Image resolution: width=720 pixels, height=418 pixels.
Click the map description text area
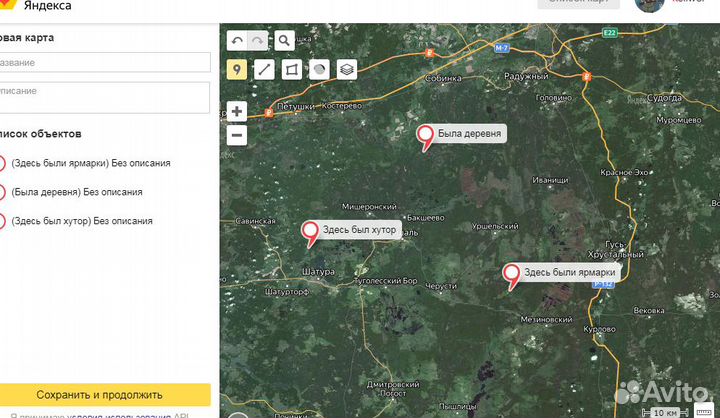104,97
